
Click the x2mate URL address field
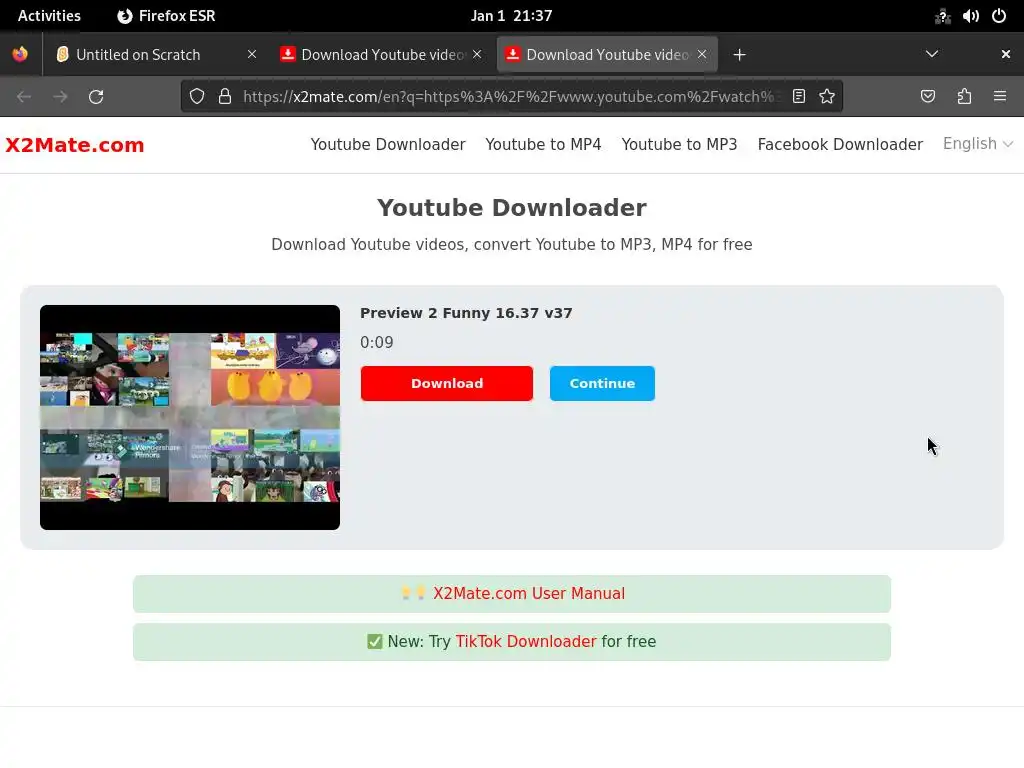(x=509, y=97)
